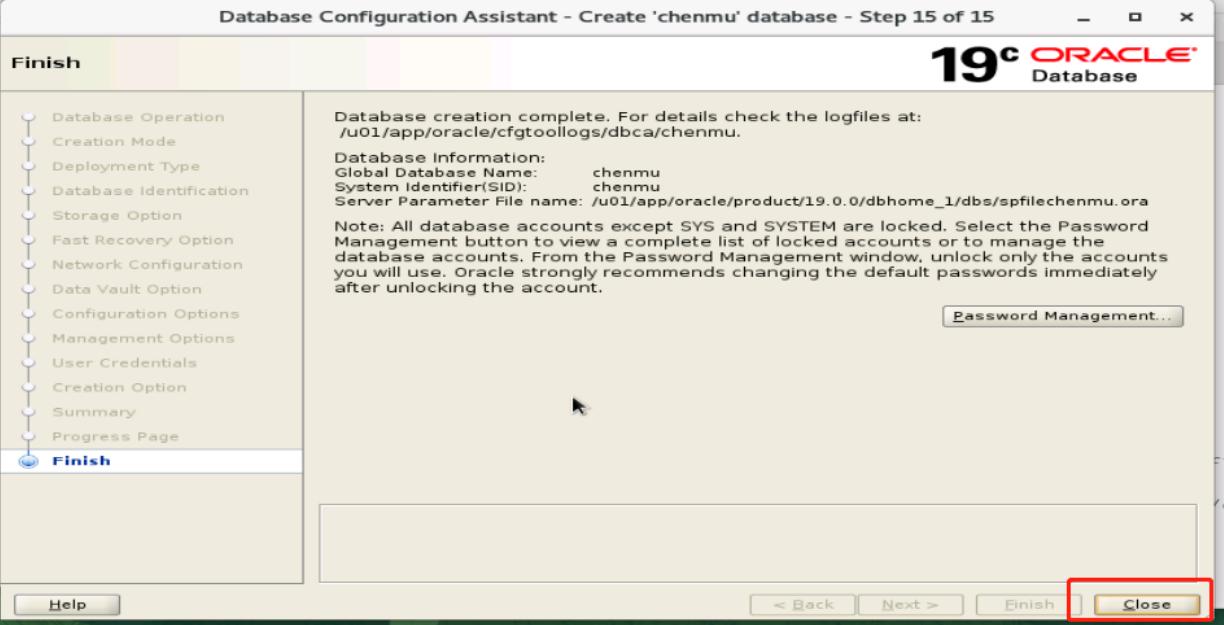Select the Finish step in sidebar
The height and width of the screenshot is (625, 1224).
[x=81, y=461]
